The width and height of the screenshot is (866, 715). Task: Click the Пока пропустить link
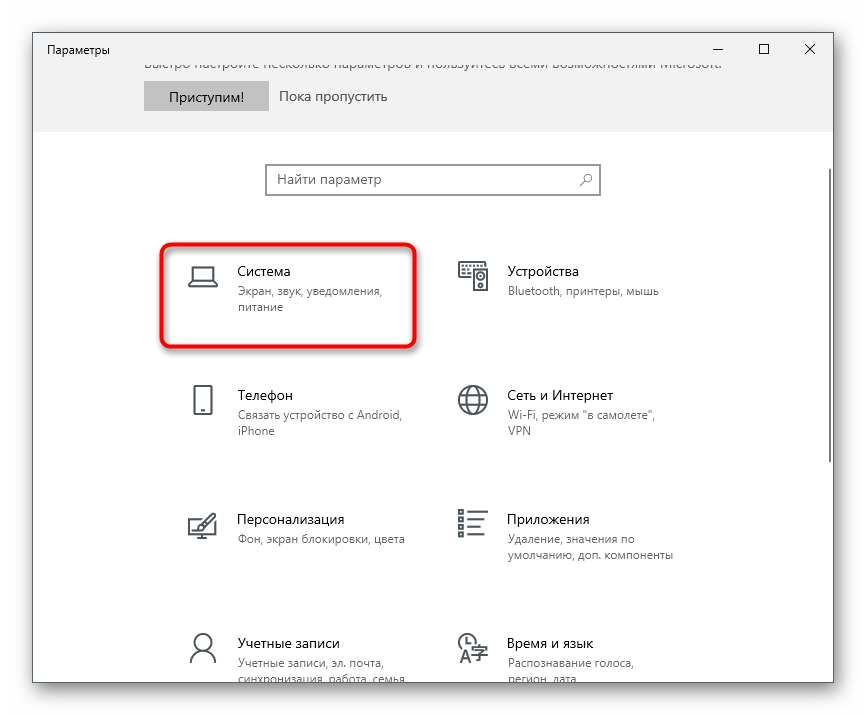(x=333, y=97)
